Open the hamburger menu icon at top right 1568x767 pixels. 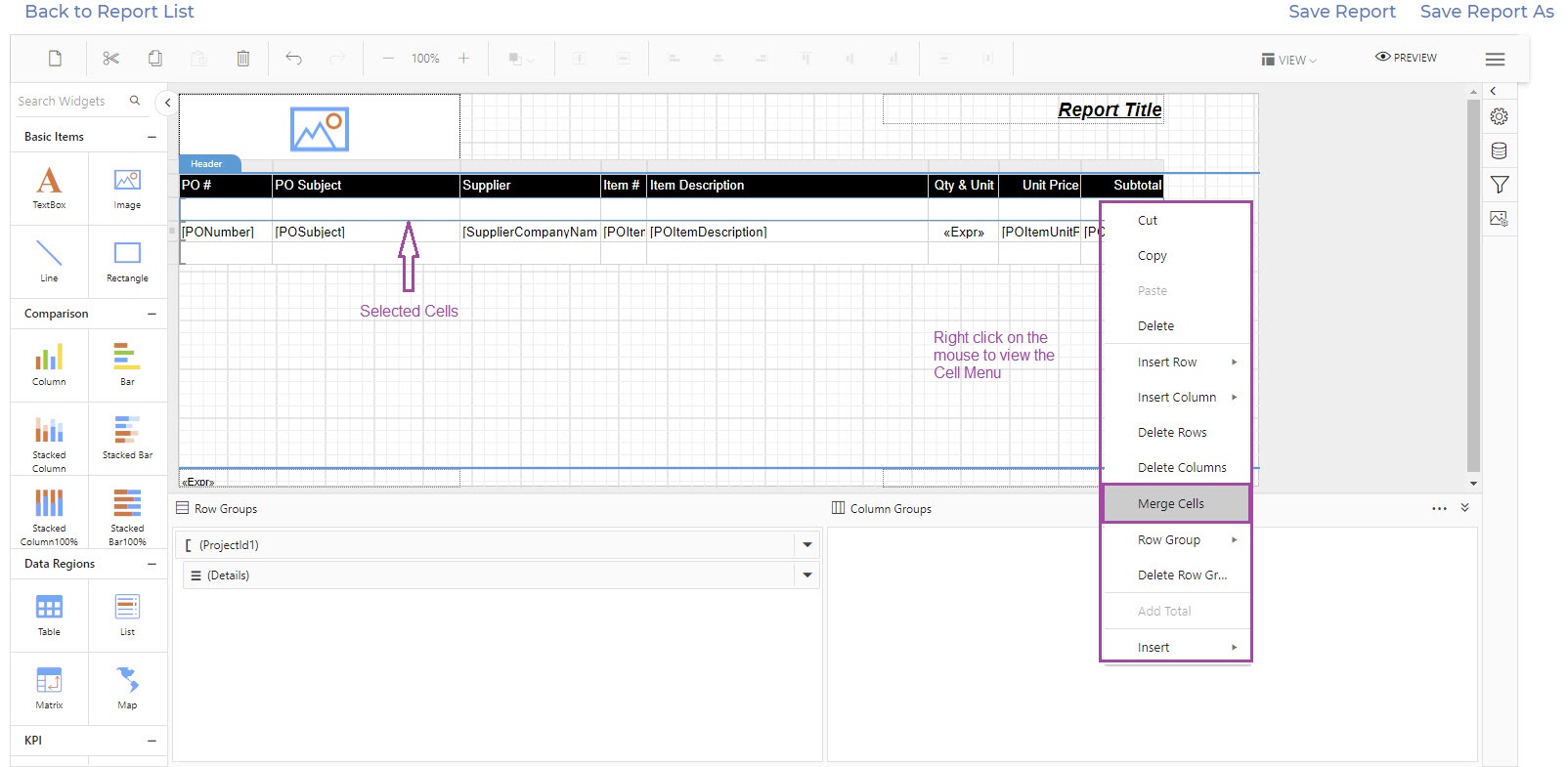(x=1495, y=60)
